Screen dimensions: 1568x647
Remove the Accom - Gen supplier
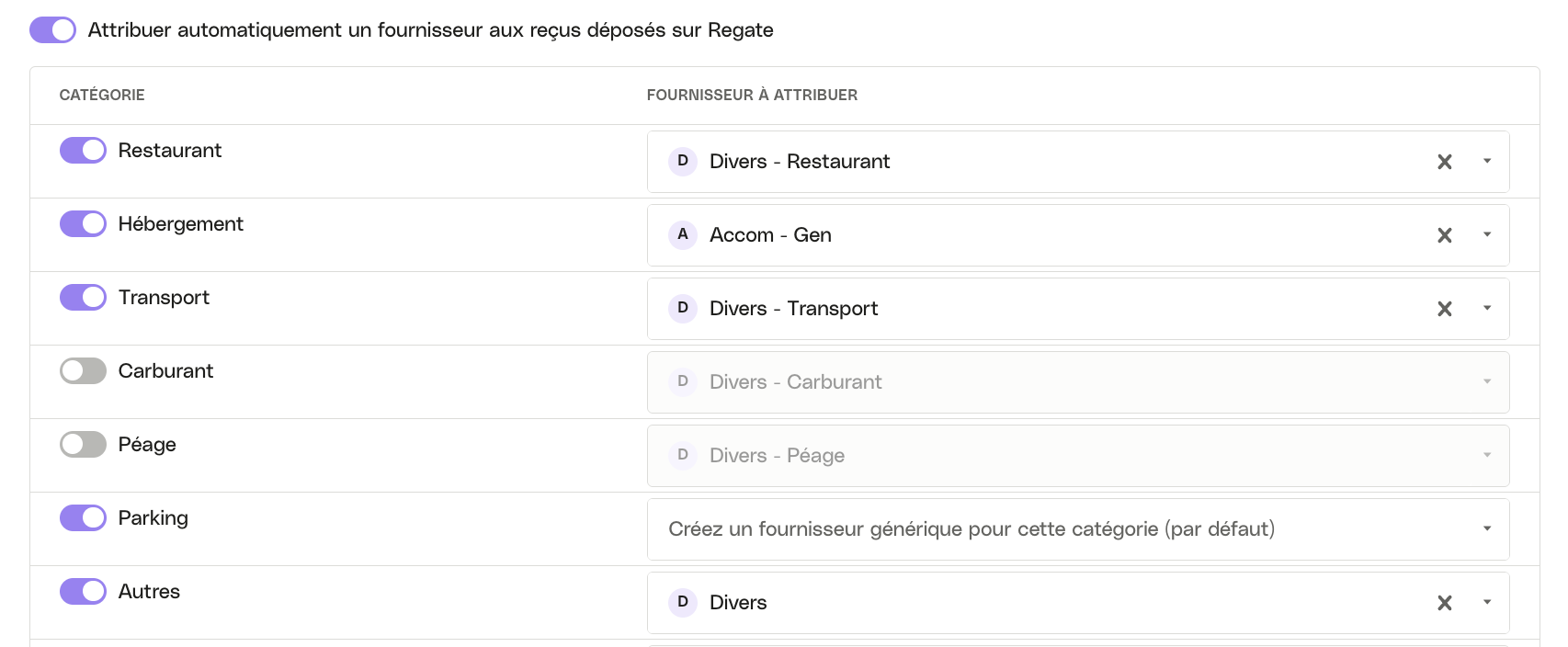click(1444, 235)
